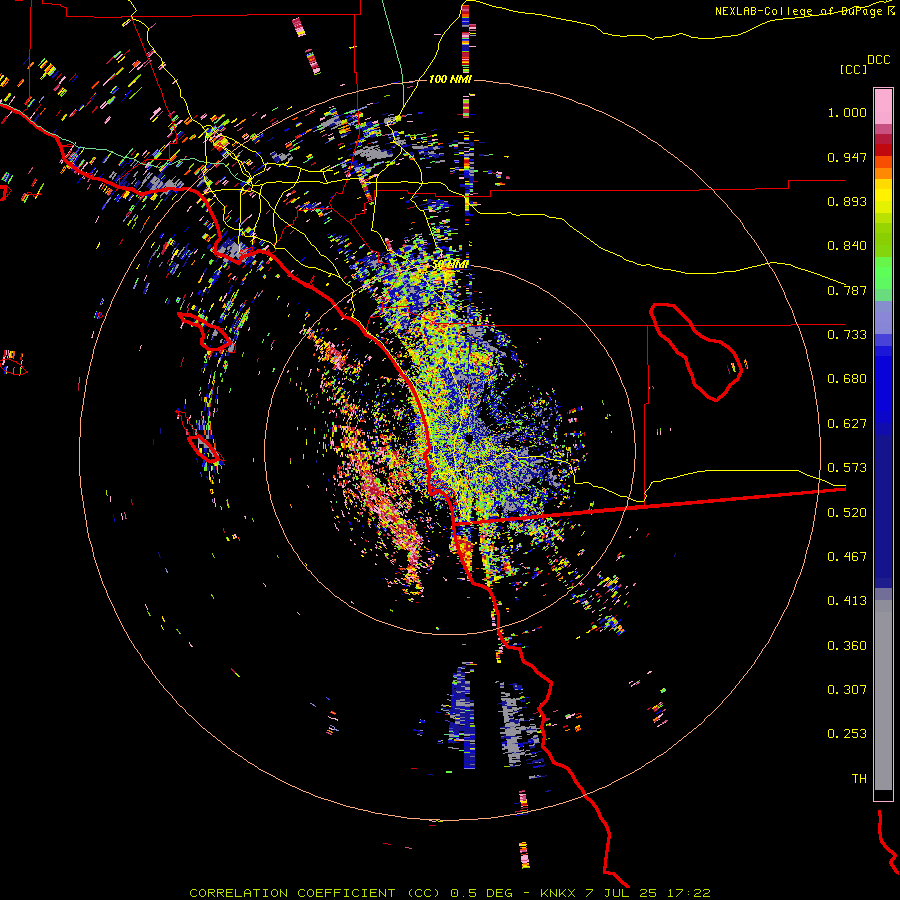Image resolution: width=900 pixels, height=900 pixels.
Task: Click the 100 NMI range ring label
Action: tap(450, 79)
